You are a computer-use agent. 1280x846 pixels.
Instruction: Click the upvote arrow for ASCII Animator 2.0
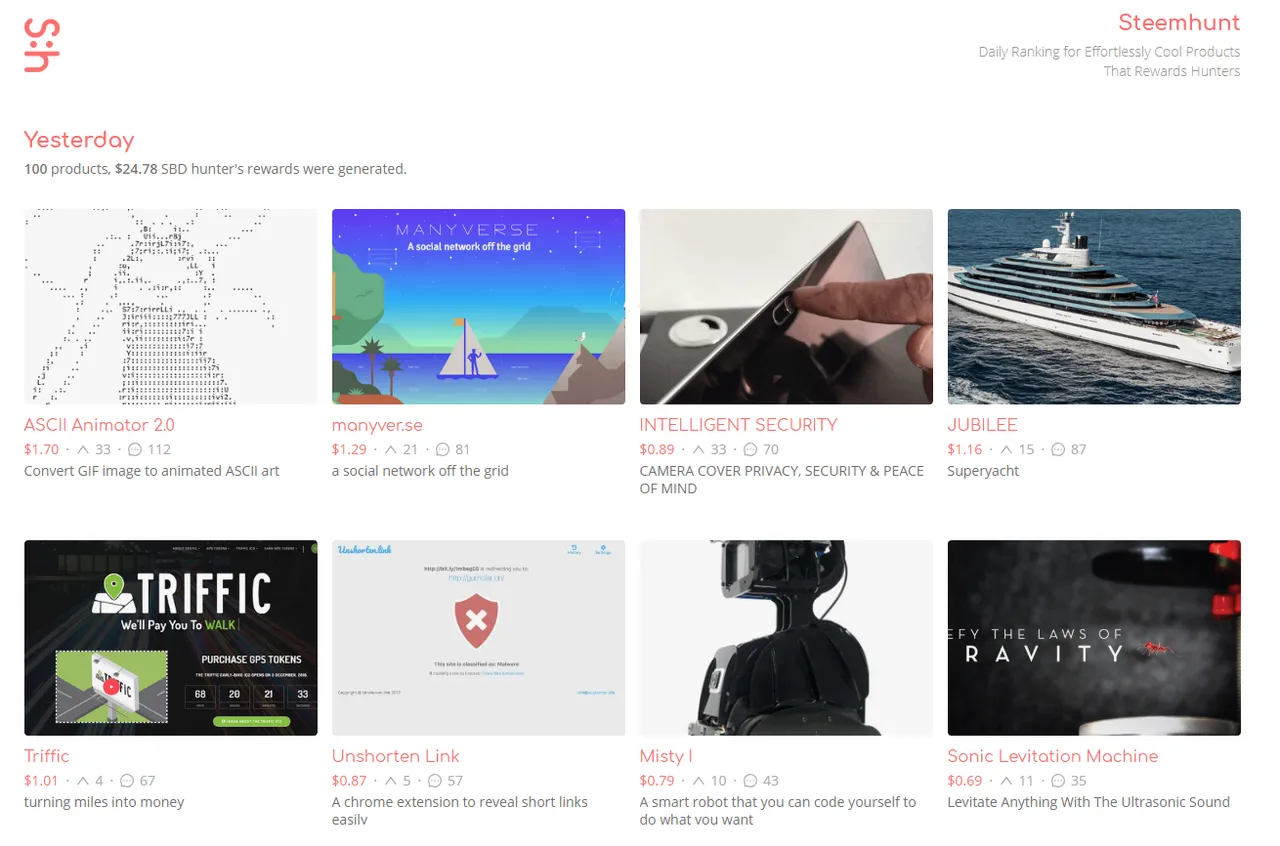point(83,450)
